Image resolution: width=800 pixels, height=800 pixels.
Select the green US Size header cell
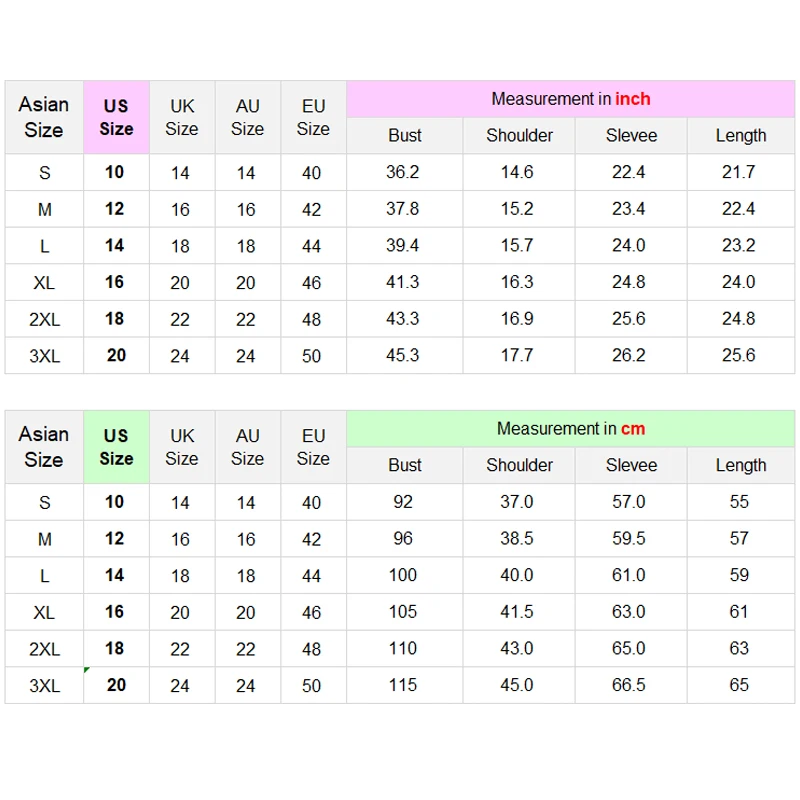click(x=116, y=447)
